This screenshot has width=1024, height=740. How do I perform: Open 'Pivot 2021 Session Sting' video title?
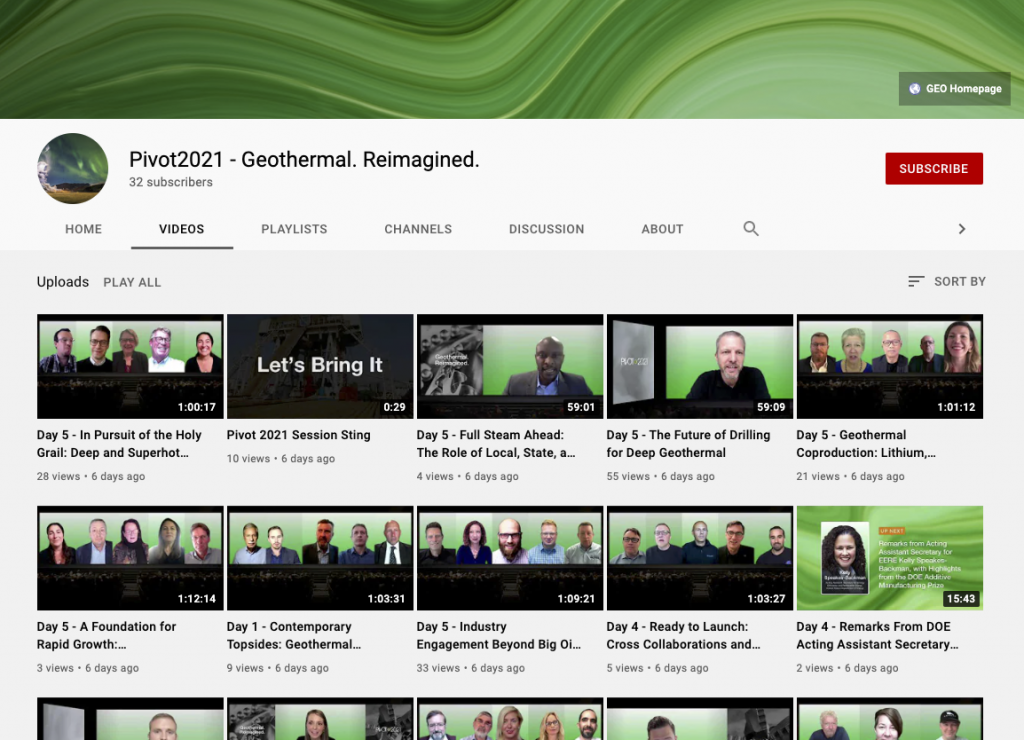coord(298,435)
